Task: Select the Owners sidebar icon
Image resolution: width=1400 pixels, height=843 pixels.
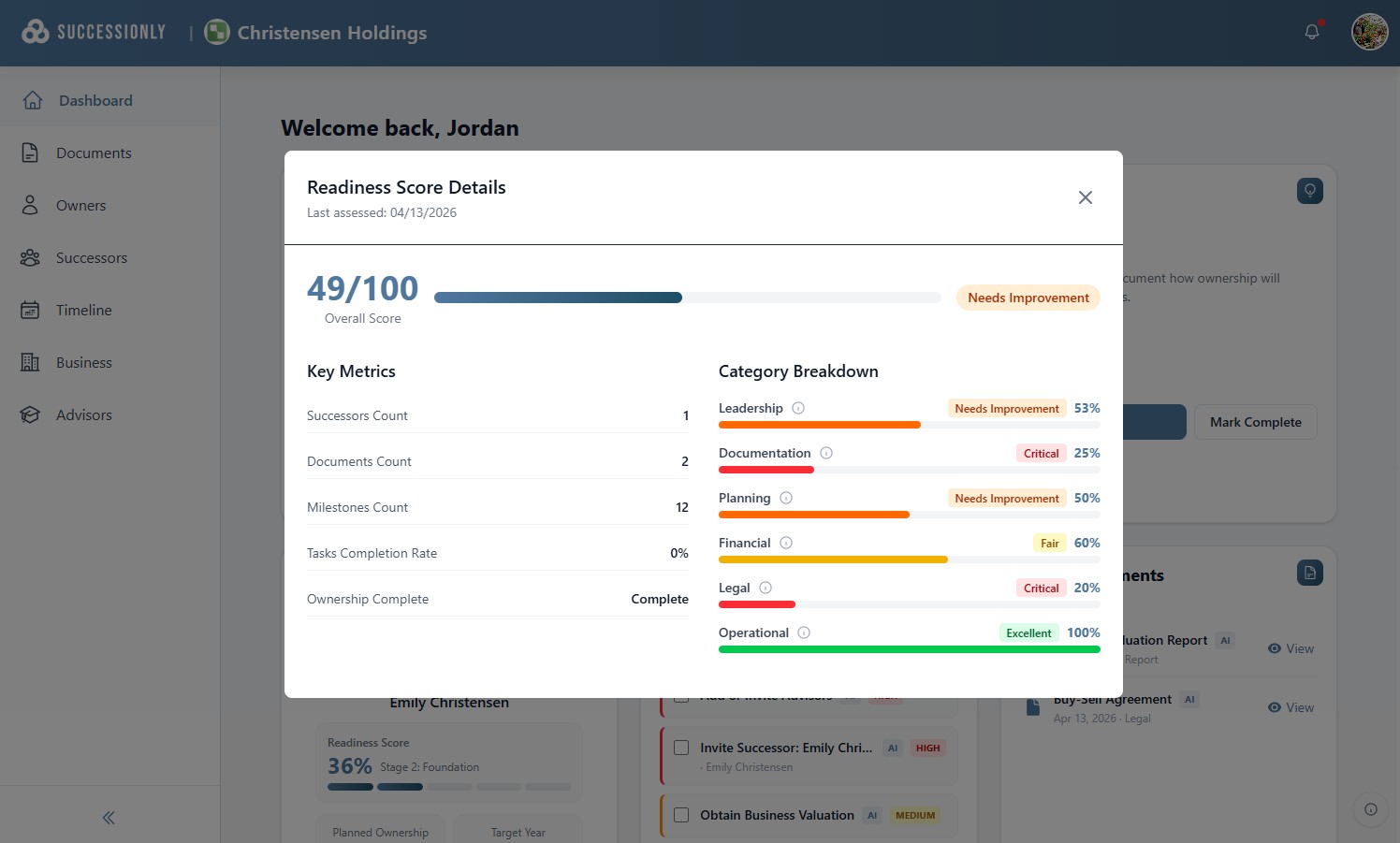Action: click(29, 205)
